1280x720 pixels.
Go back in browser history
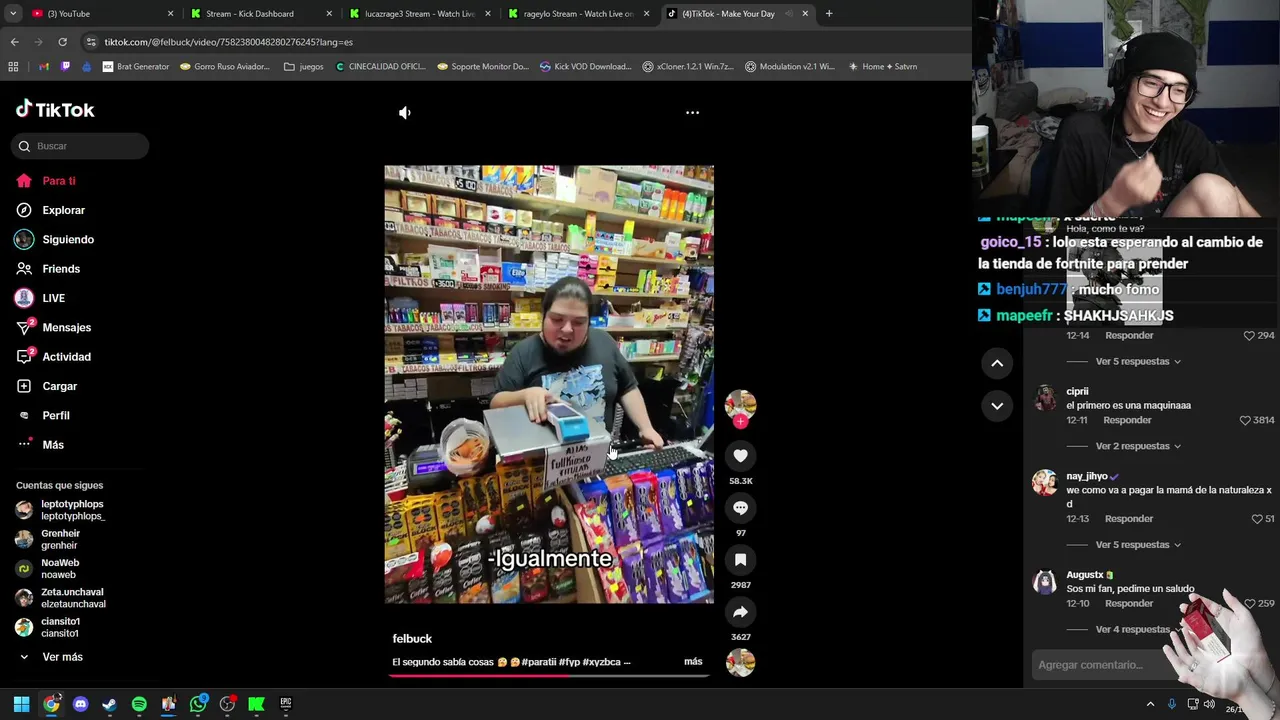click(x=14, y=42)
